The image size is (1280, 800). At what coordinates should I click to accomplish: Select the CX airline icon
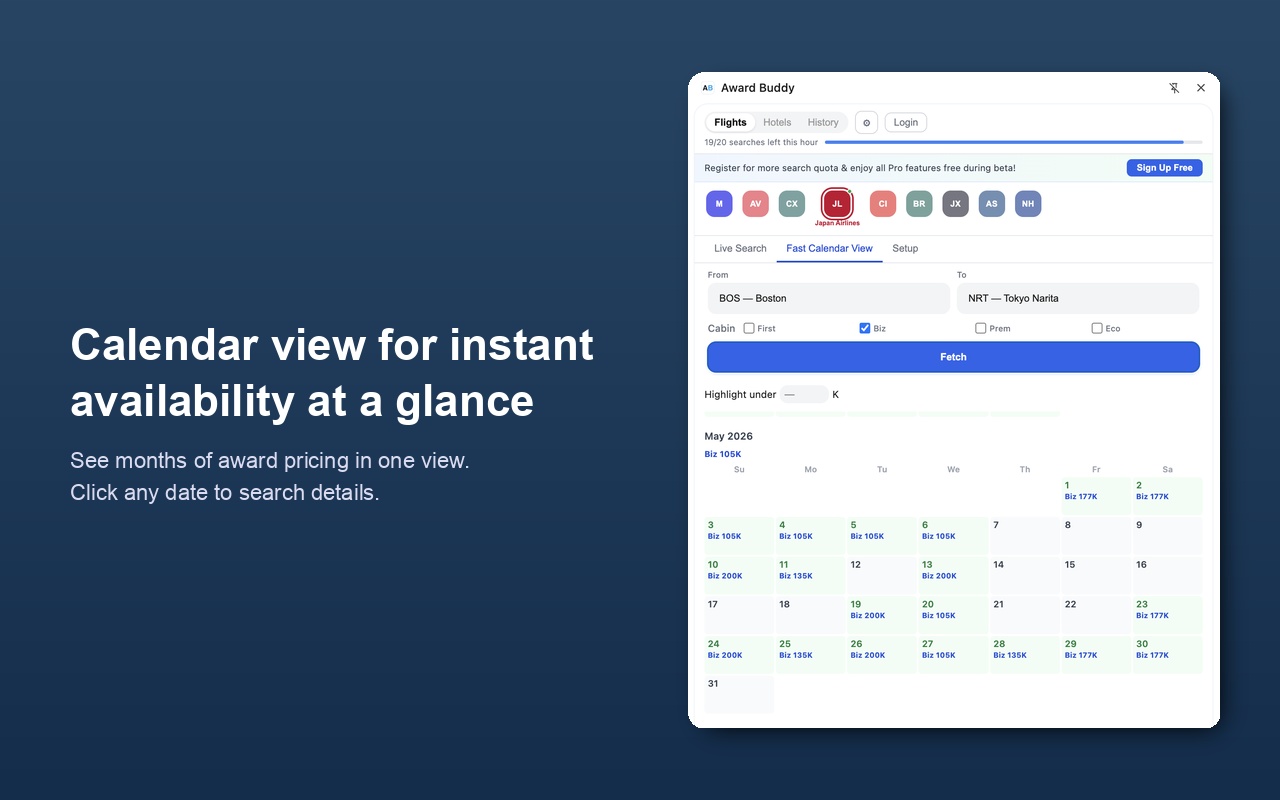[791, 204]
